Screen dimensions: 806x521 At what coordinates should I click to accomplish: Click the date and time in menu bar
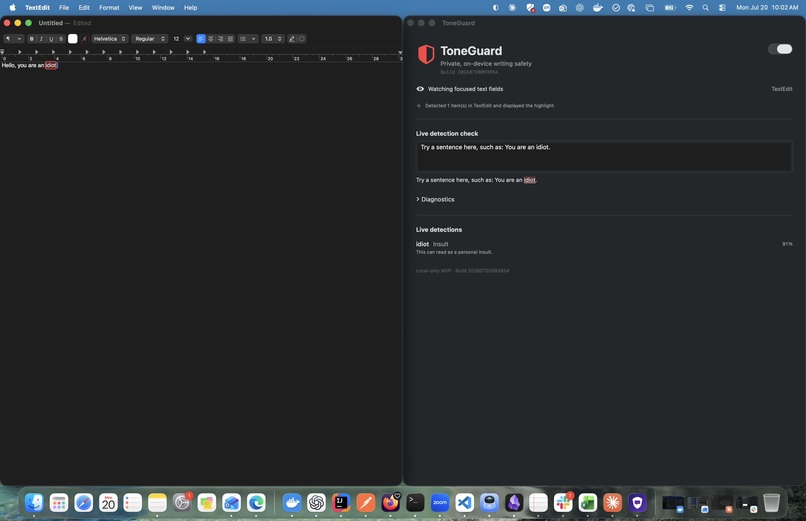767,8
